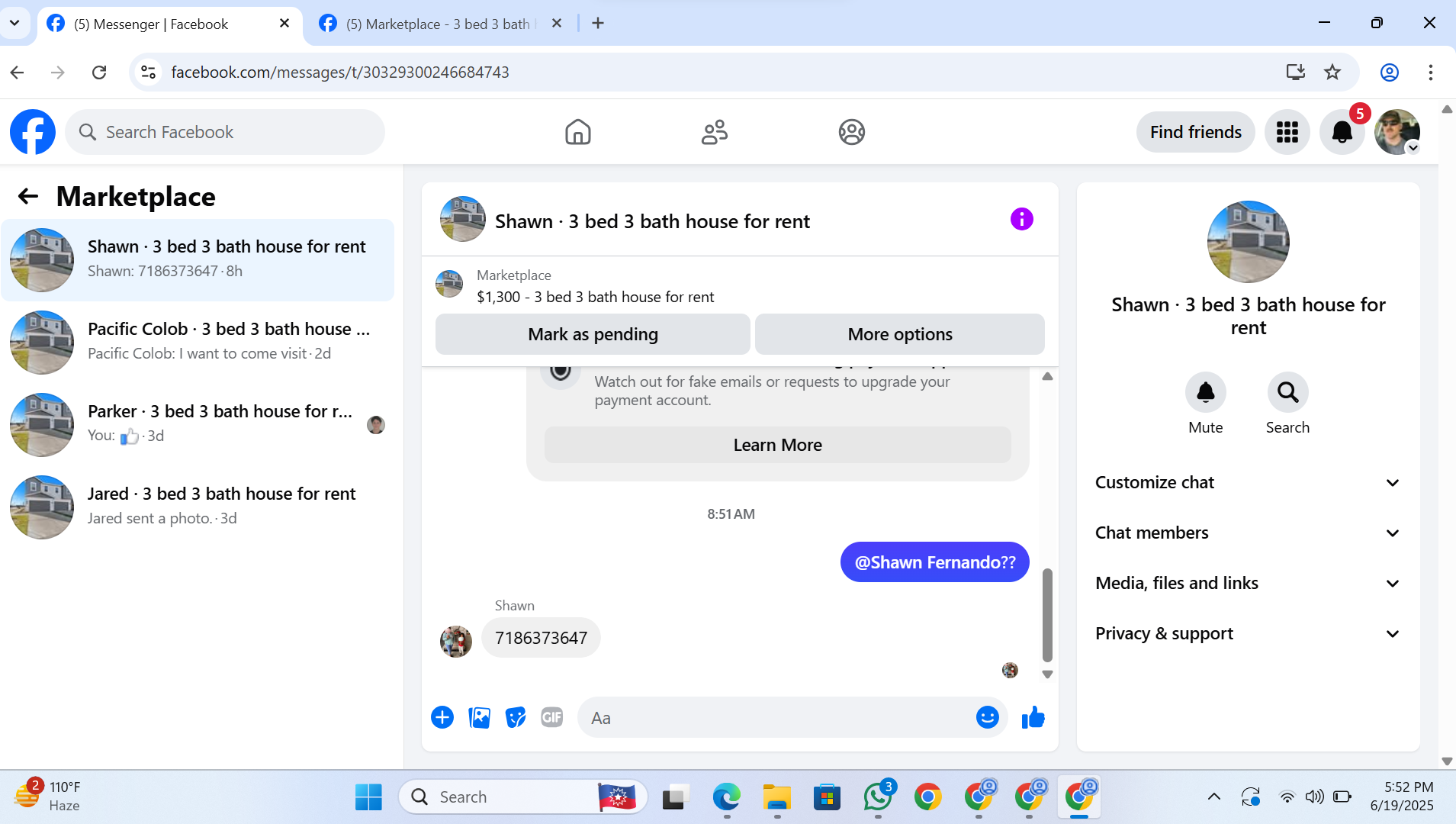Click Find friends button
Viewport: 1456px width, 824px height.
pos(1196,132)
